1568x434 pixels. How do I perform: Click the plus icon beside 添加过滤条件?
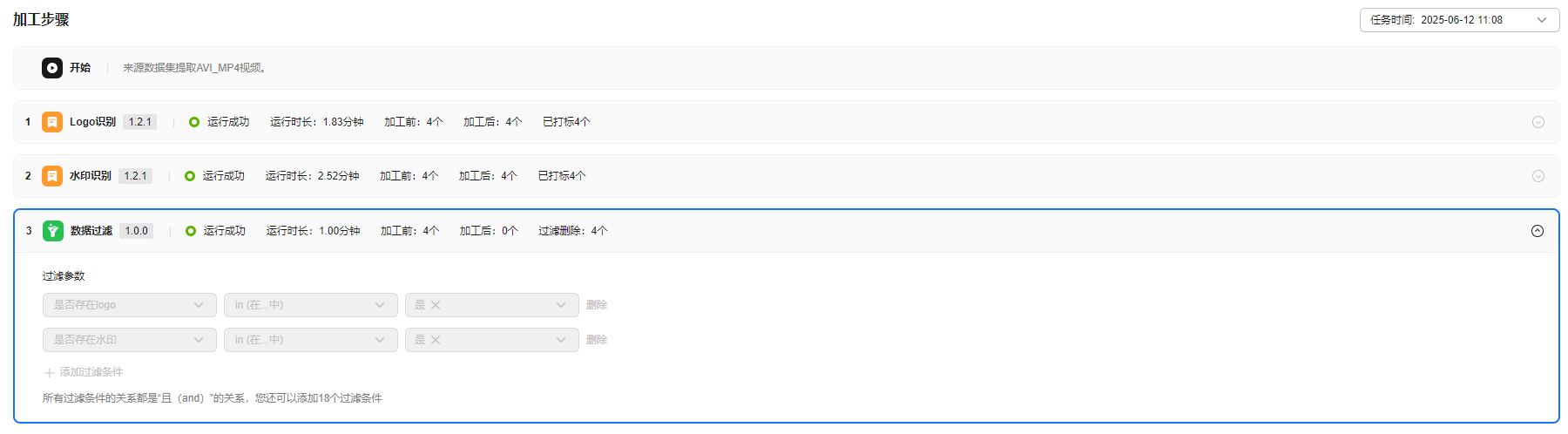point(50,373)
